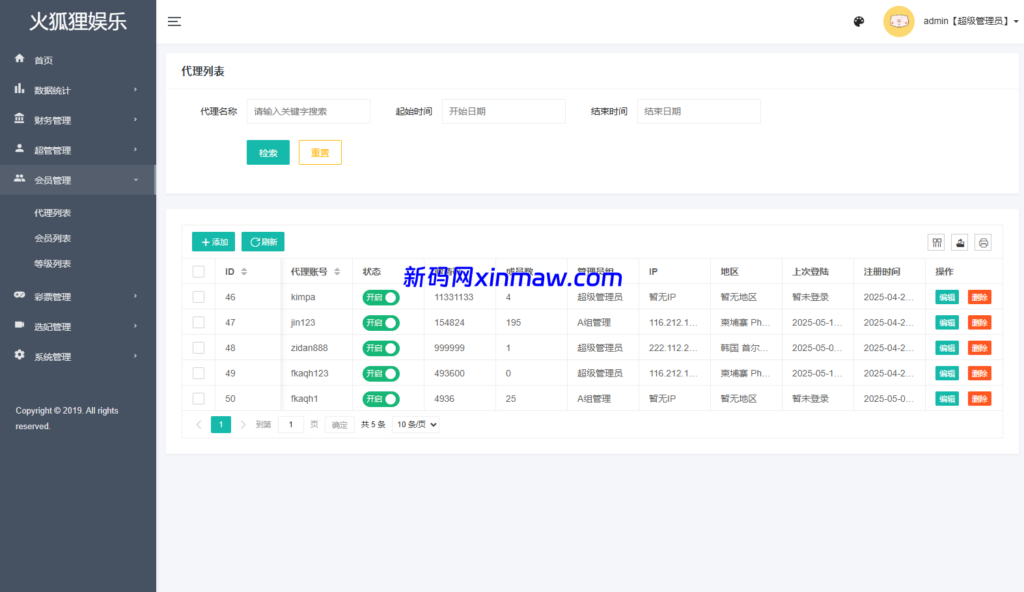Toggle the 开启 status switch for zidan888

click(x=381, y=348)
